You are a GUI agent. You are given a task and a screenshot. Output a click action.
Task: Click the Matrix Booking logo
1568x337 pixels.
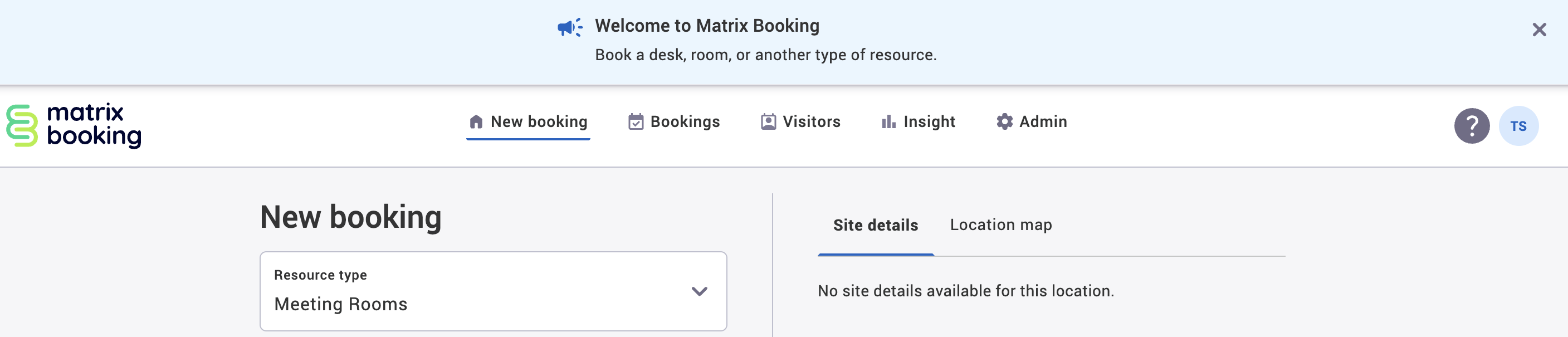[74, 125]
